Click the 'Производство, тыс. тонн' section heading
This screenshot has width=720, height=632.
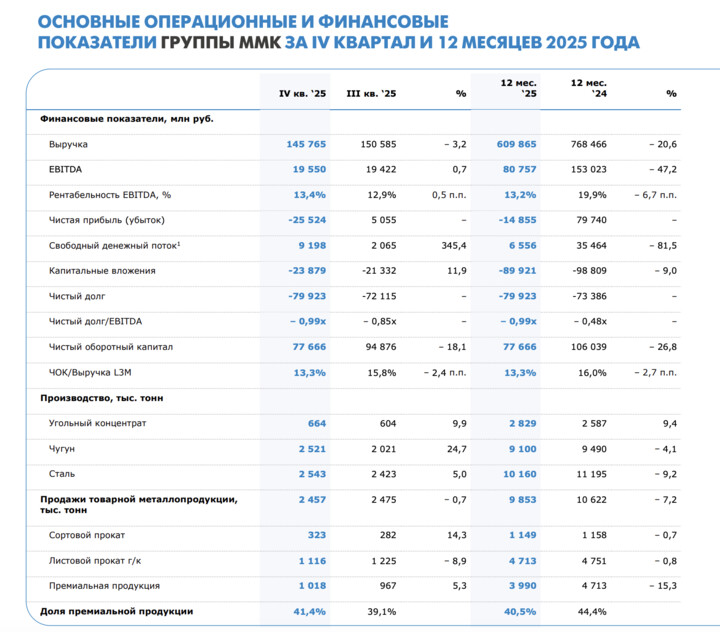102,398
